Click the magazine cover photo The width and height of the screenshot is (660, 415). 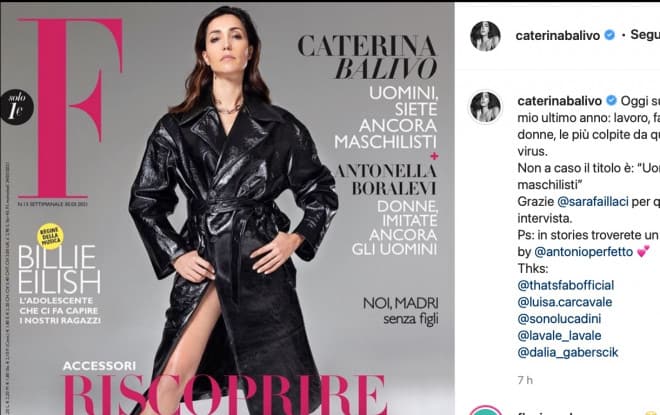227,209
